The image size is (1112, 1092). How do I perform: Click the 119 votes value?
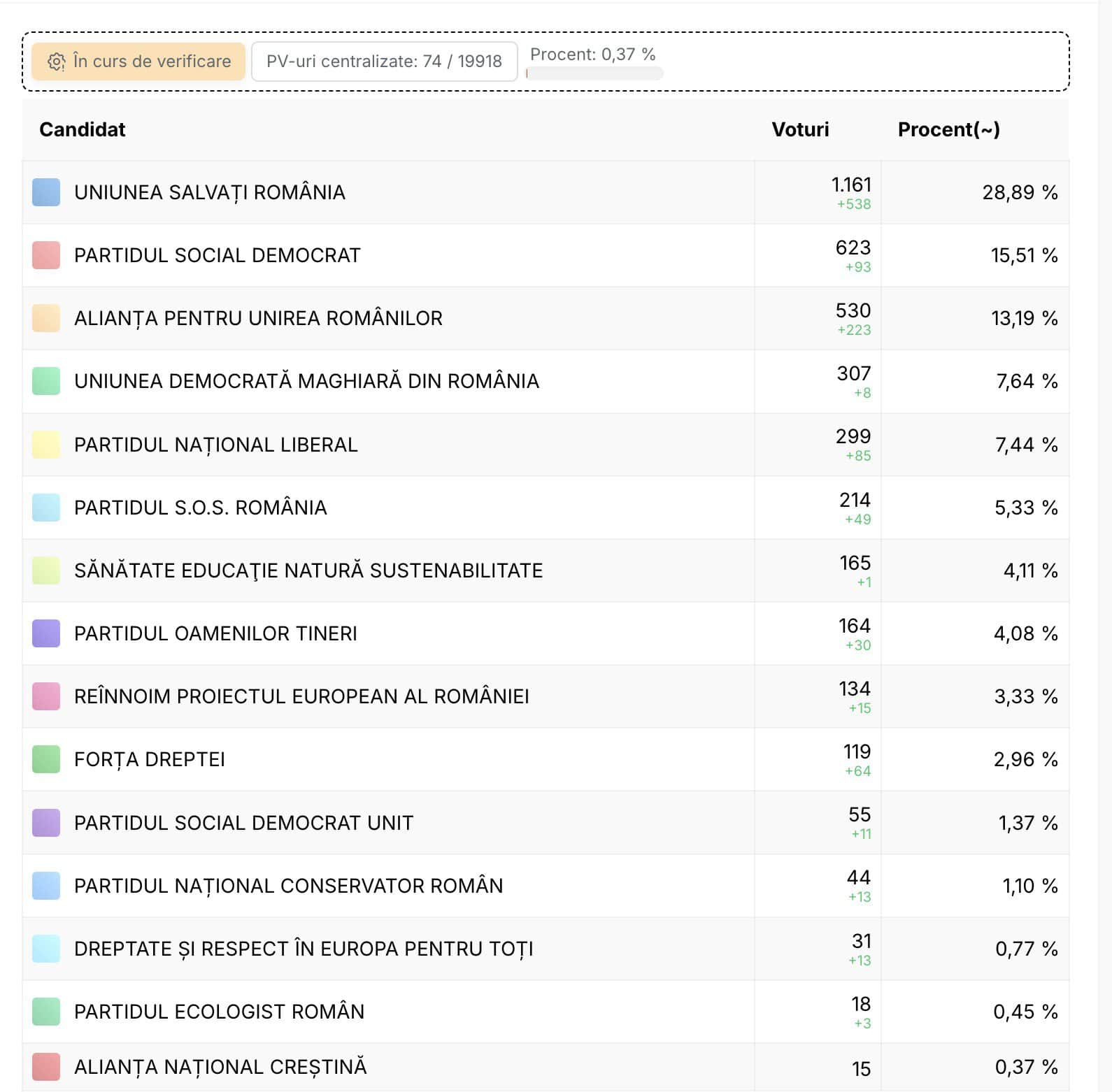pos(857,752)
